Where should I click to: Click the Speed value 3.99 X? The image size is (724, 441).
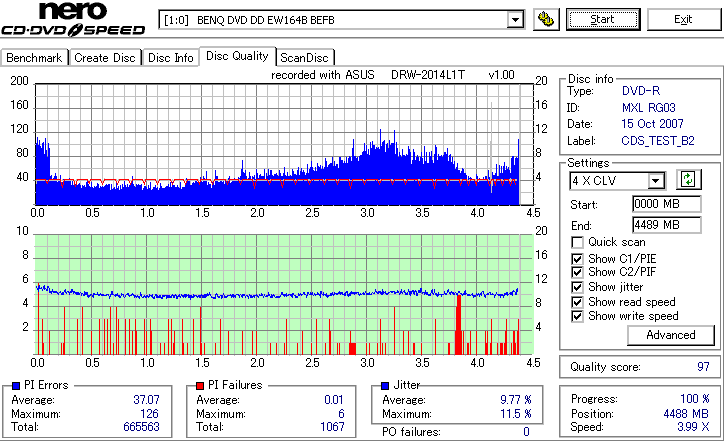[x=693, y=427]
